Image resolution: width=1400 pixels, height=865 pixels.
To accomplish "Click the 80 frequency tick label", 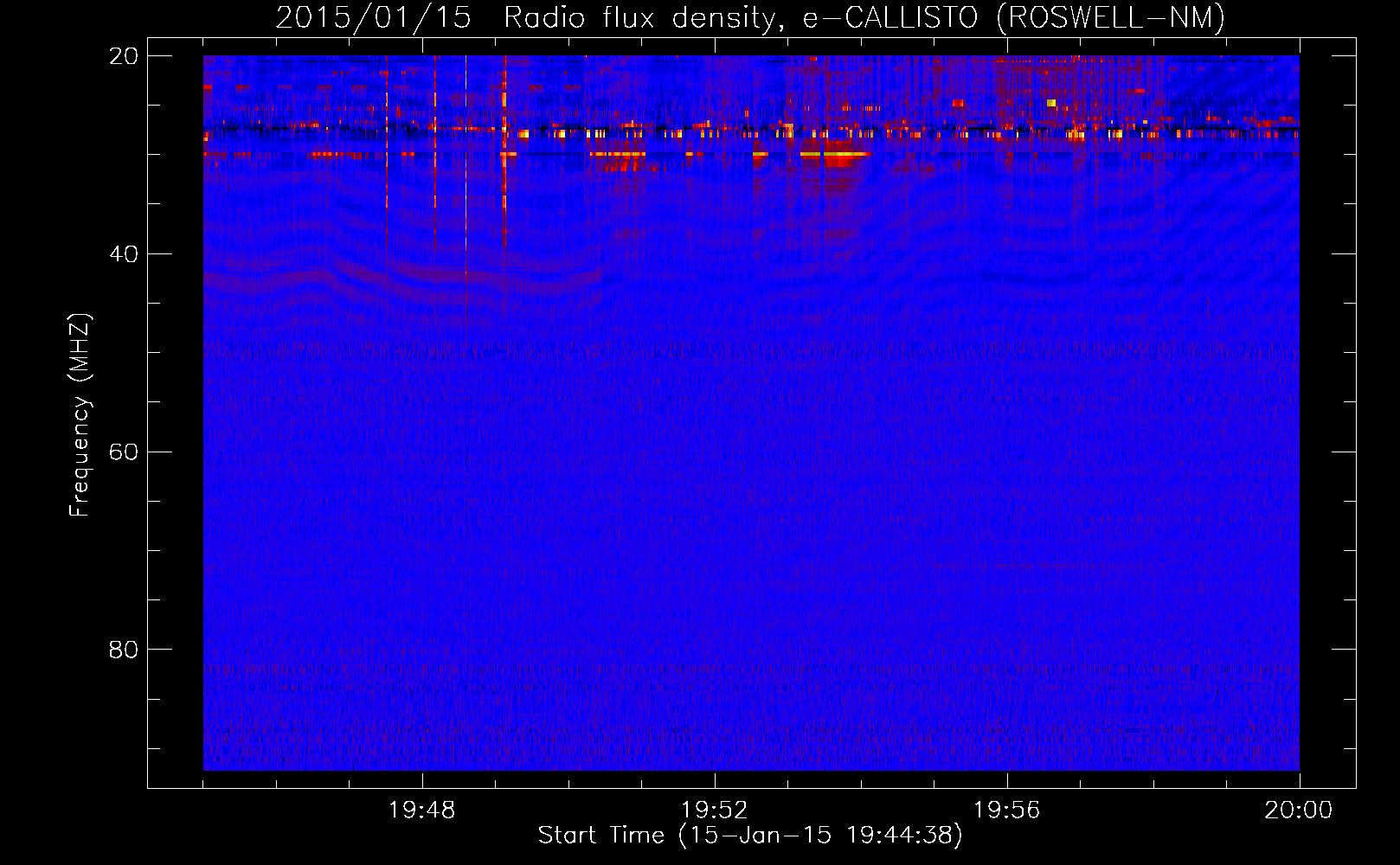I will (124, 650).
